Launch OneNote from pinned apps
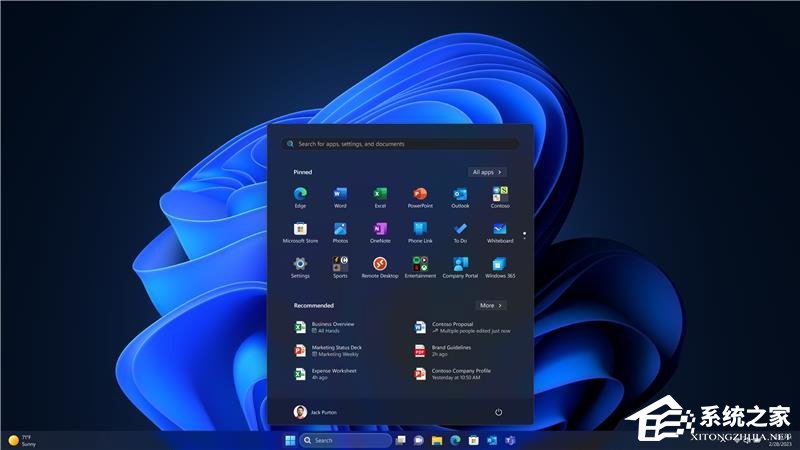 pos(380,233)
